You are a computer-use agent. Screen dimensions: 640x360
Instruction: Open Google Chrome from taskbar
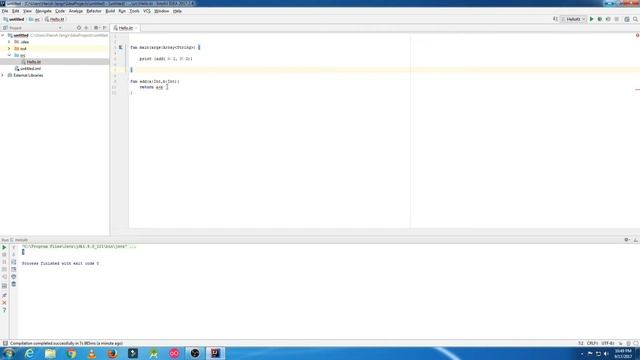point(71,353)
